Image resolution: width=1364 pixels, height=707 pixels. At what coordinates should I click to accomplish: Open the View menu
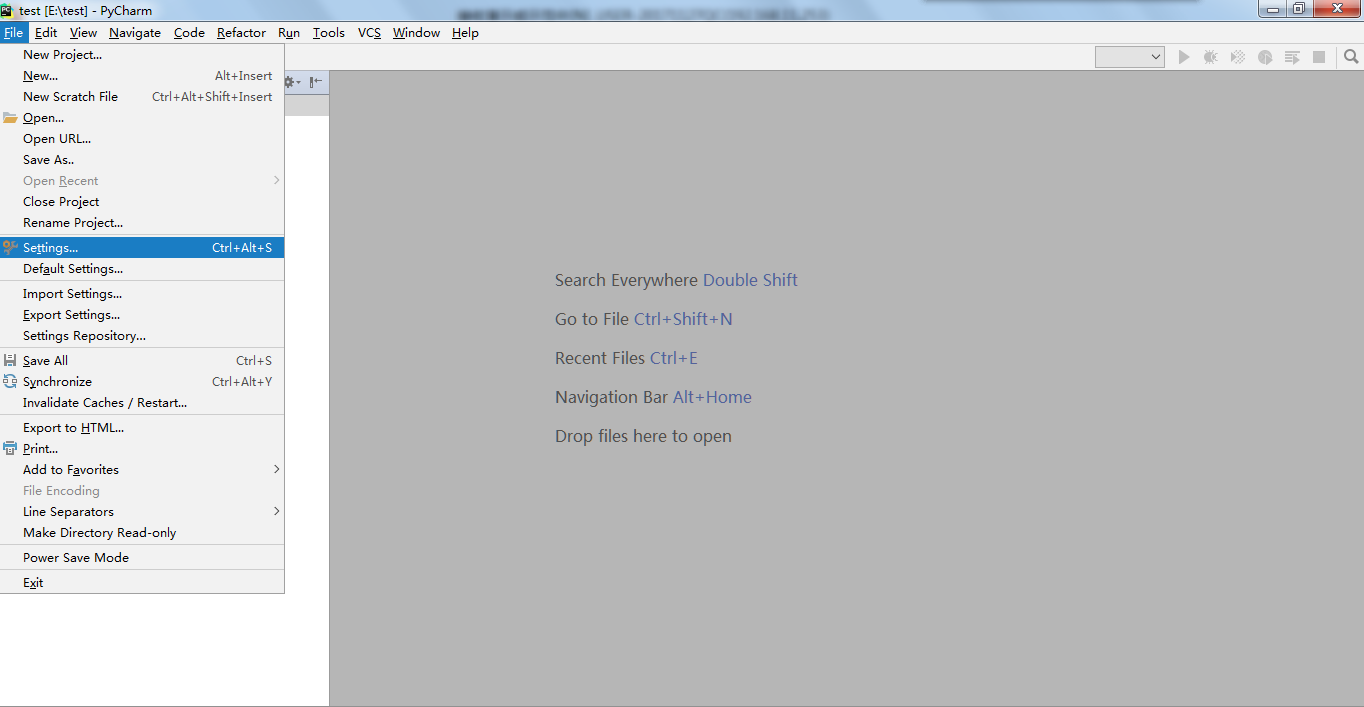(83, 33)
